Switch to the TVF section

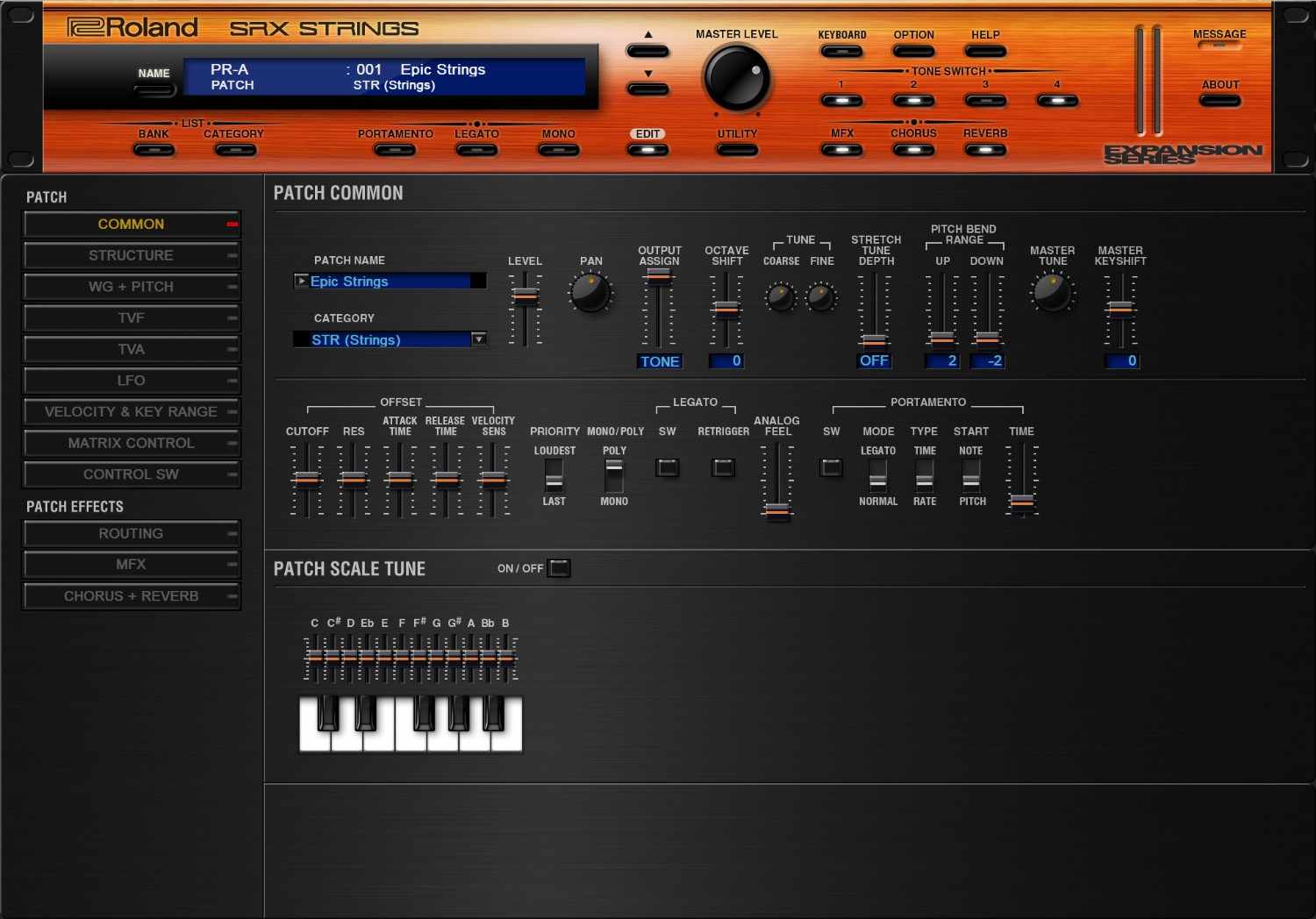click(131, 317)
